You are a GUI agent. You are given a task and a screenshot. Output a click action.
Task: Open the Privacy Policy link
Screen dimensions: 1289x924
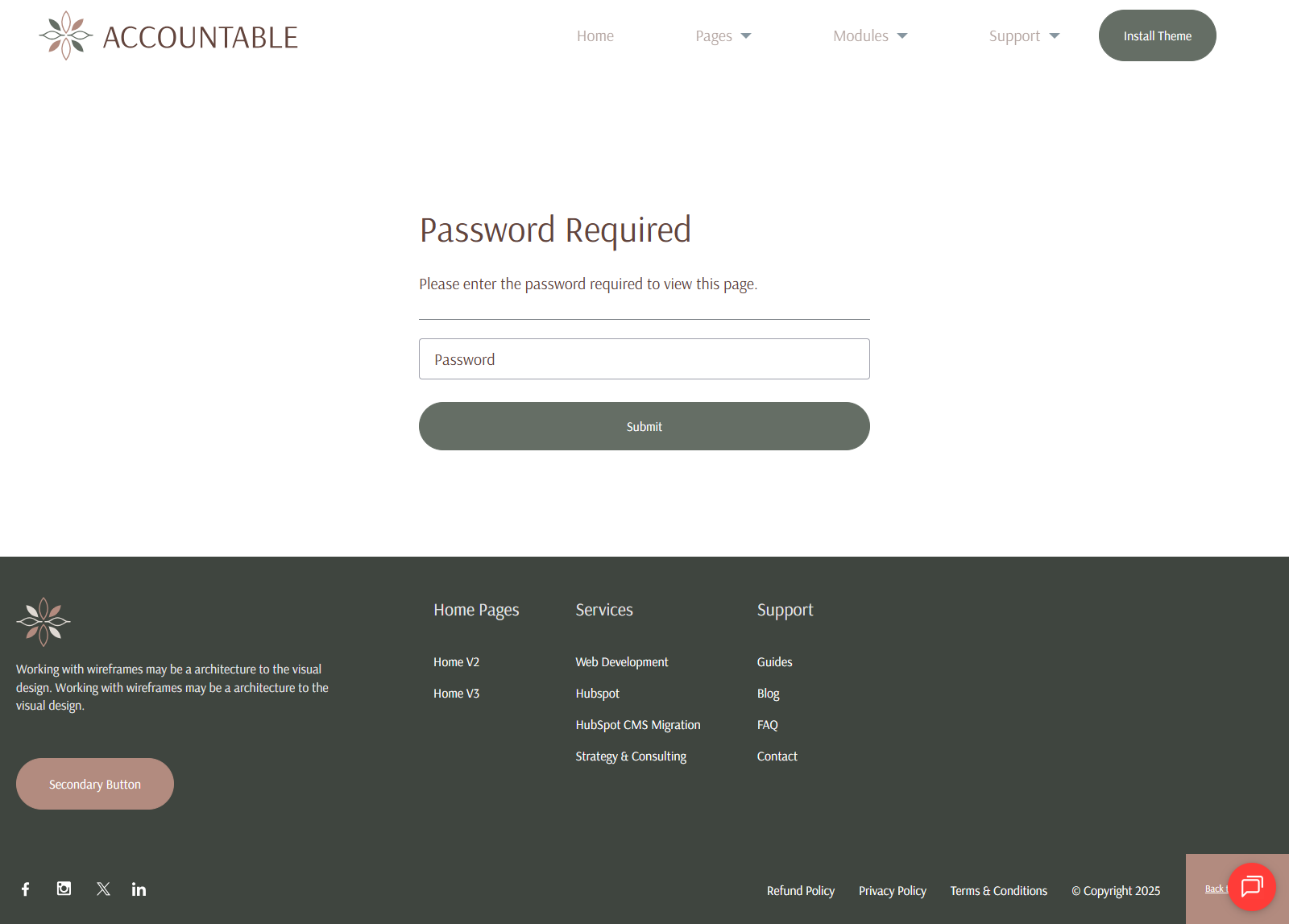[x=892, y=891]
